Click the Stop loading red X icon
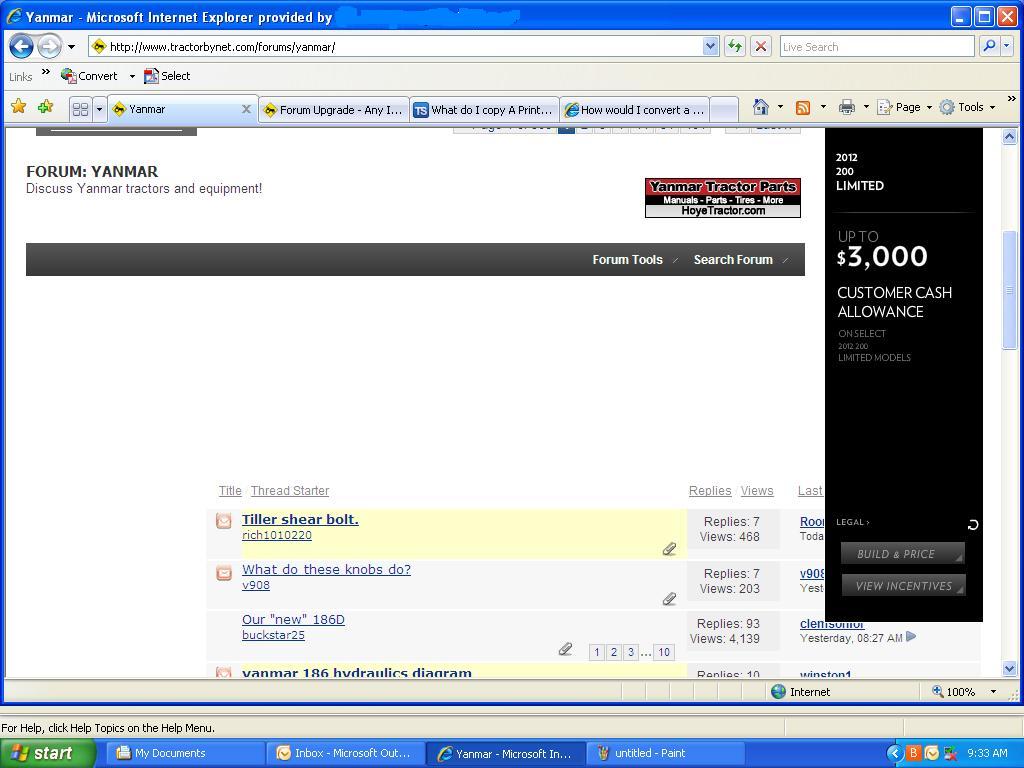 click(x=760, y=46)
